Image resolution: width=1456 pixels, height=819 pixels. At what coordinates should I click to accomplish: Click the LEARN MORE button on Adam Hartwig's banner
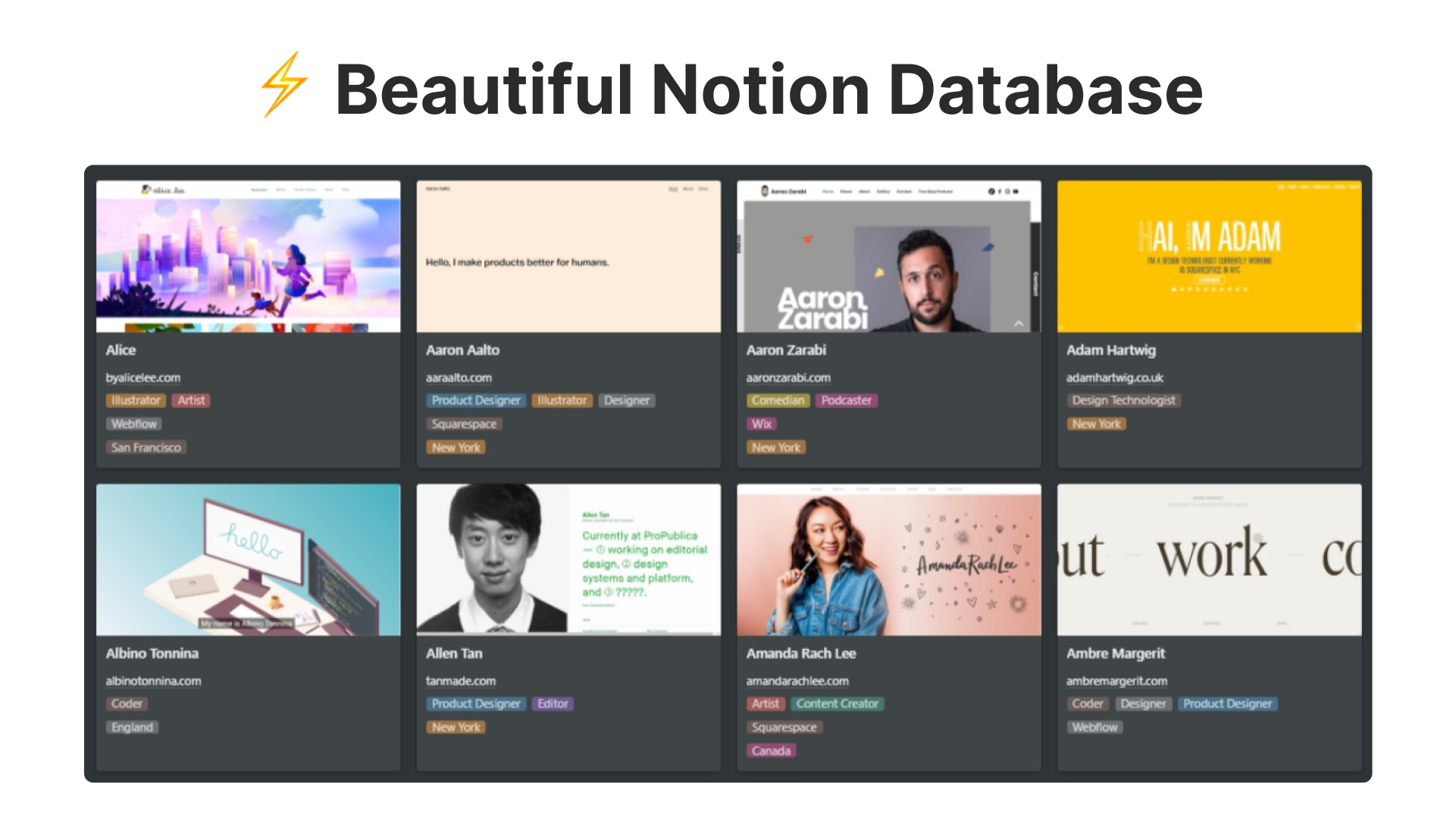pos(1210,280)
